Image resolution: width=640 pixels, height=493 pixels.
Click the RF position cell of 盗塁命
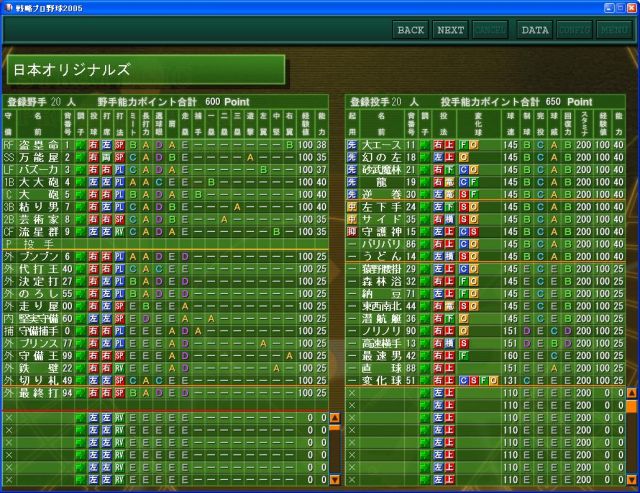9,145
